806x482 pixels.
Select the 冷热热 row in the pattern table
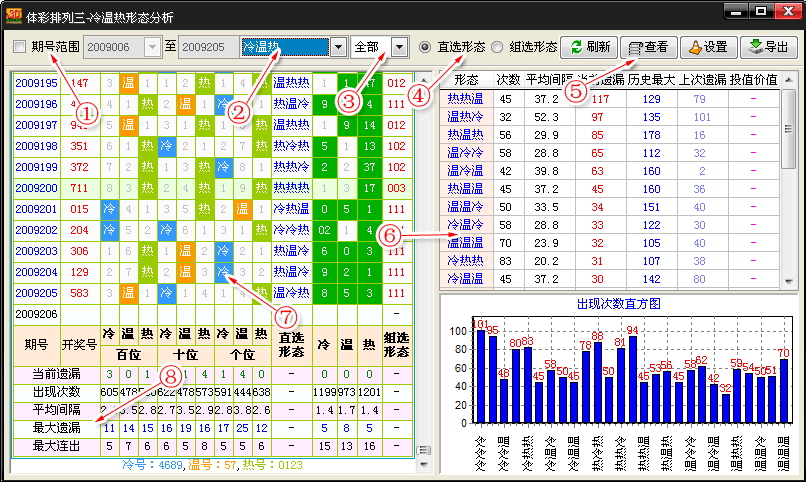coord(610,261)
